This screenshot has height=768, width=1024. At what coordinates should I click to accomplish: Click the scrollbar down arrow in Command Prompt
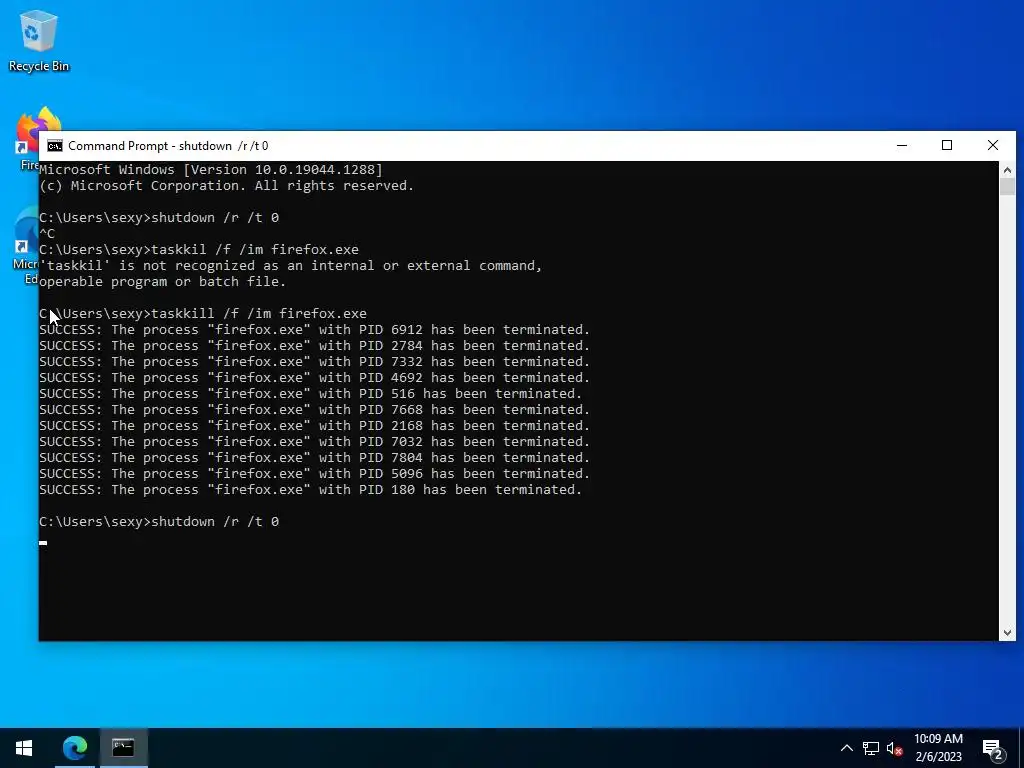coord(1007,632)
